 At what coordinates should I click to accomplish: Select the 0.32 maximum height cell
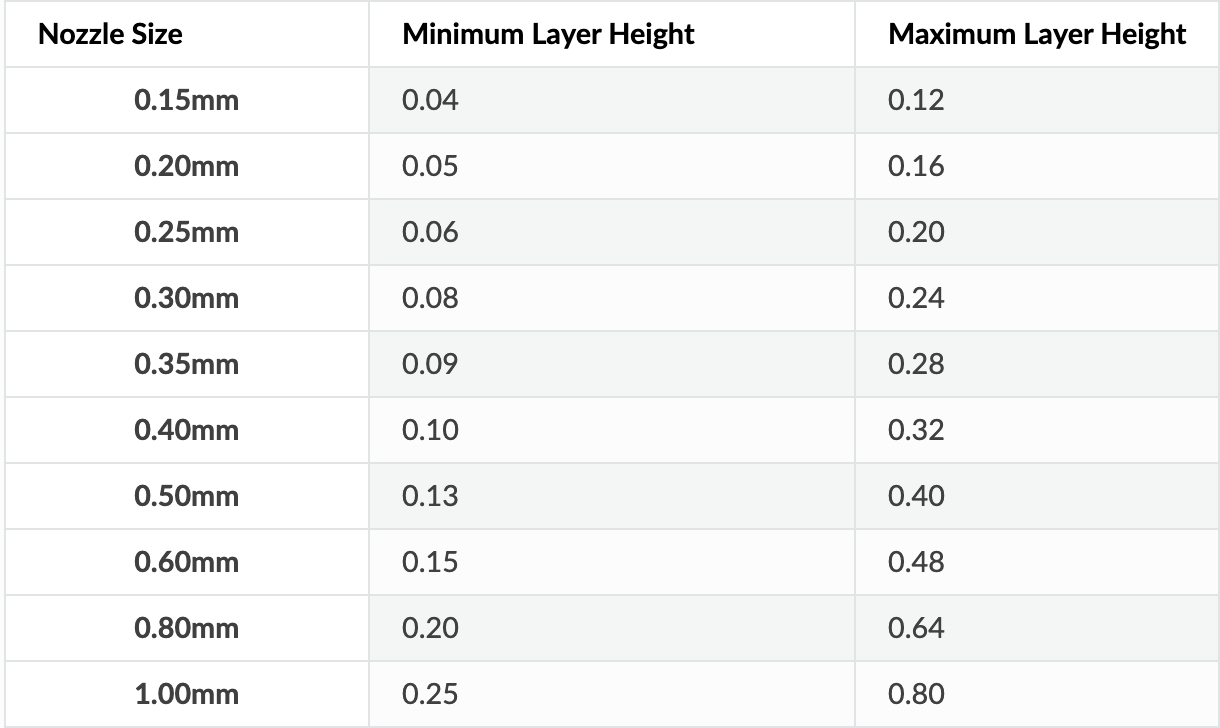[x=916, y=430]
